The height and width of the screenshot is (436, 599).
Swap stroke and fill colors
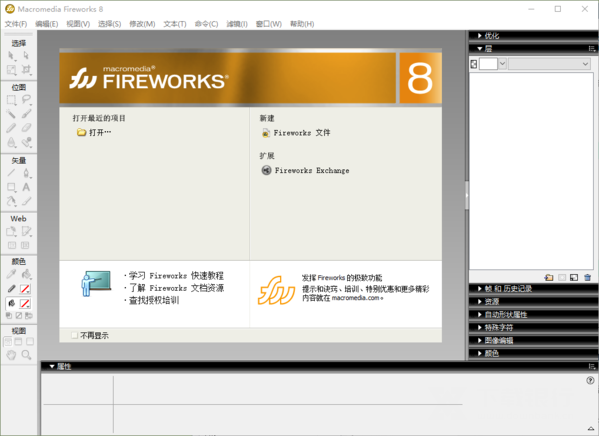coord(29,316)
